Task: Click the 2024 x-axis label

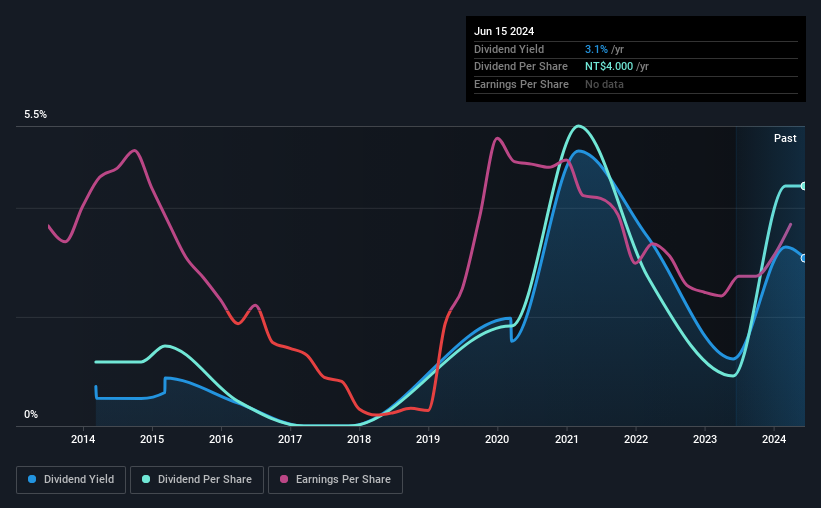Action: click(774, 439)
